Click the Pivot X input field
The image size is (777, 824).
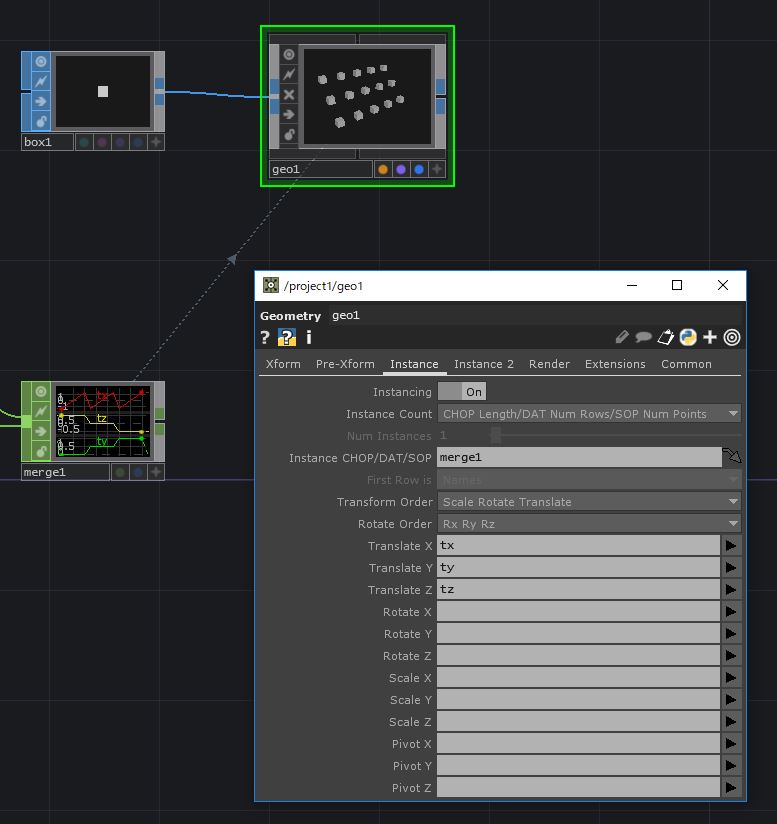[x=578, y=744]
